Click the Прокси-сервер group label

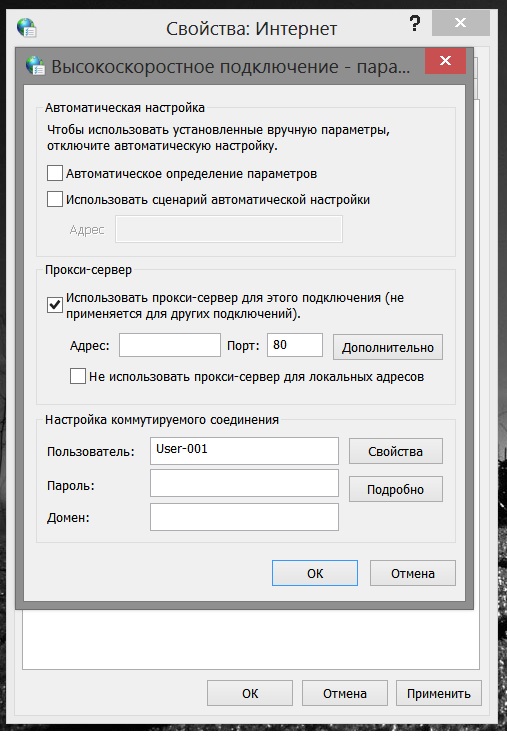tap(88, 270)
